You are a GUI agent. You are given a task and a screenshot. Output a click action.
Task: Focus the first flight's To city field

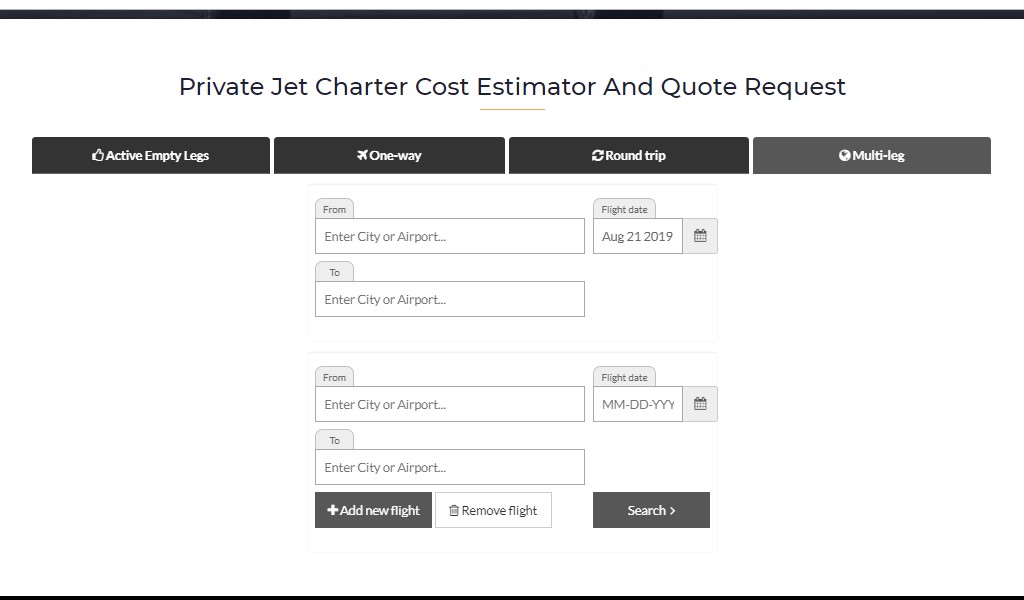pos(449,300)
